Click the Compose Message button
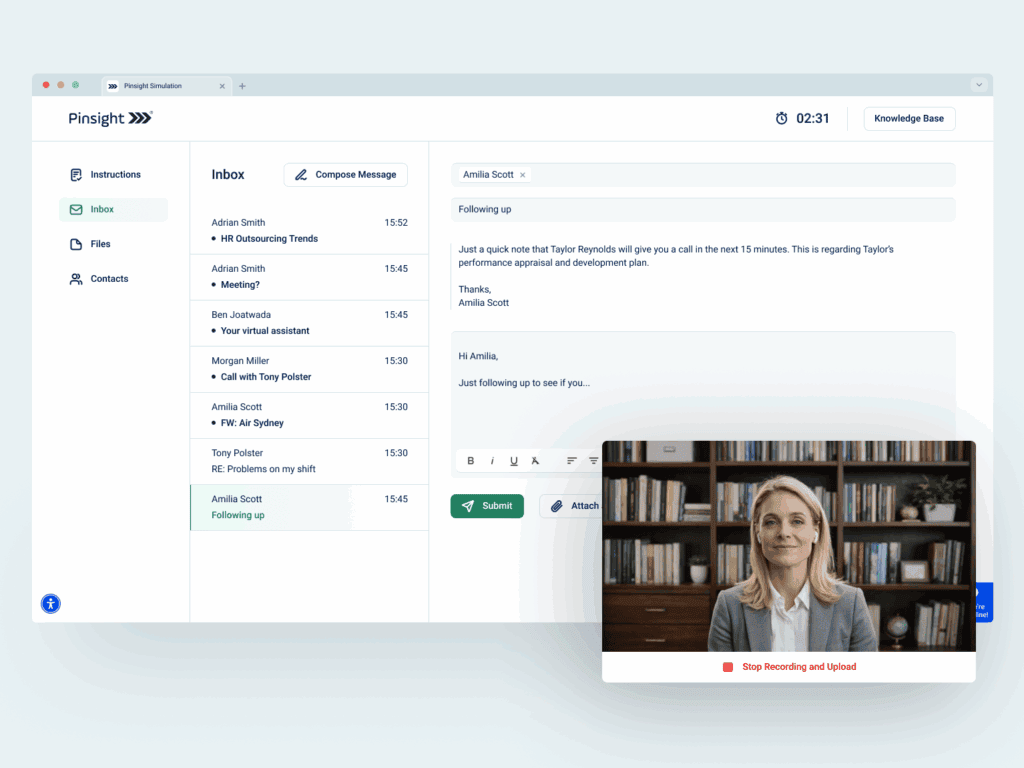Screen dimensions: 1024x768 345,175
